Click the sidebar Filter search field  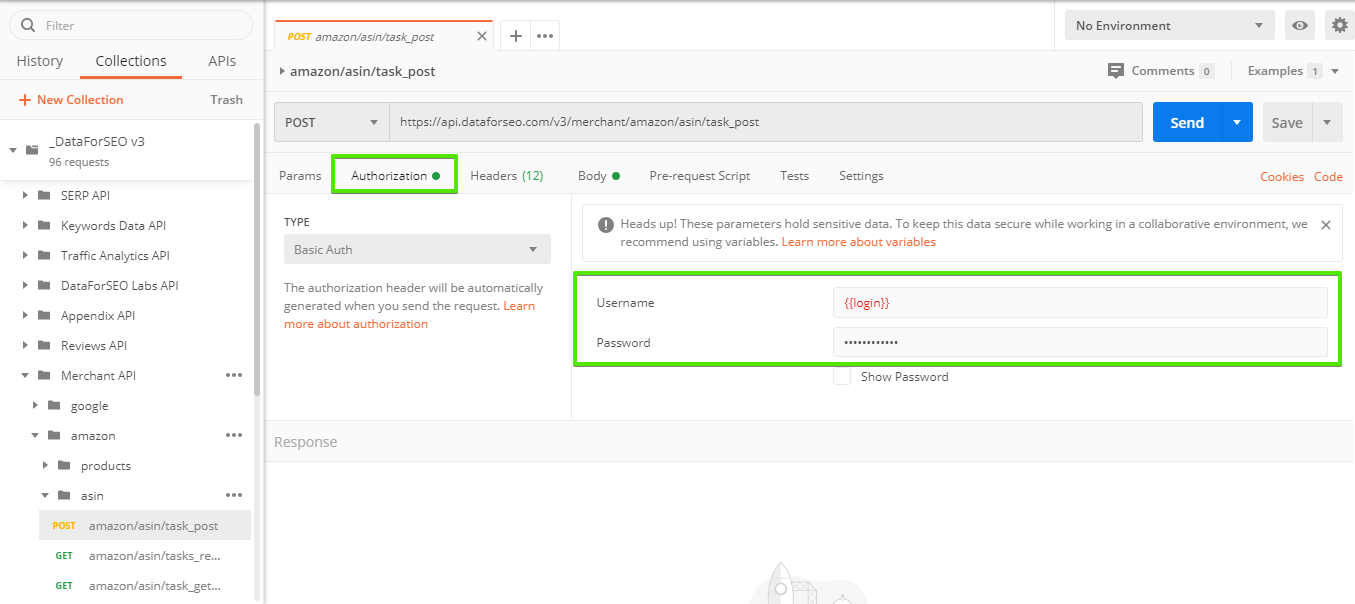click(131, 25)
